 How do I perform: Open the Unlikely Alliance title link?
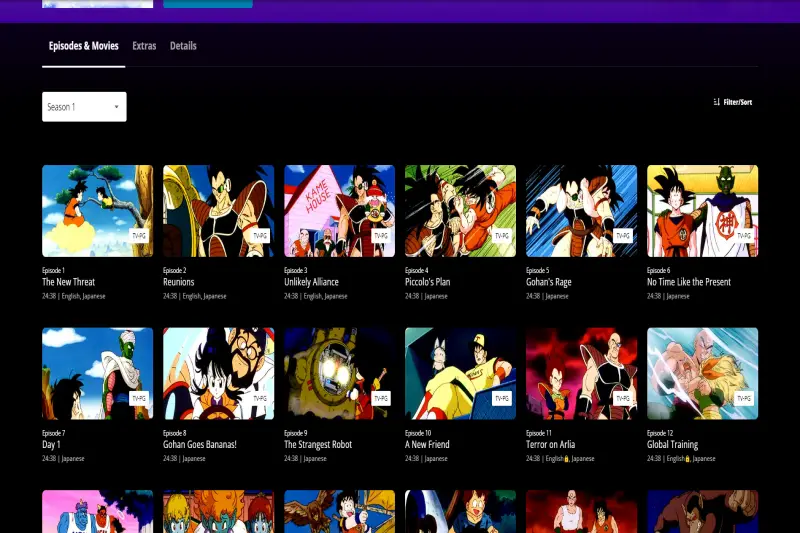point(311,282)
